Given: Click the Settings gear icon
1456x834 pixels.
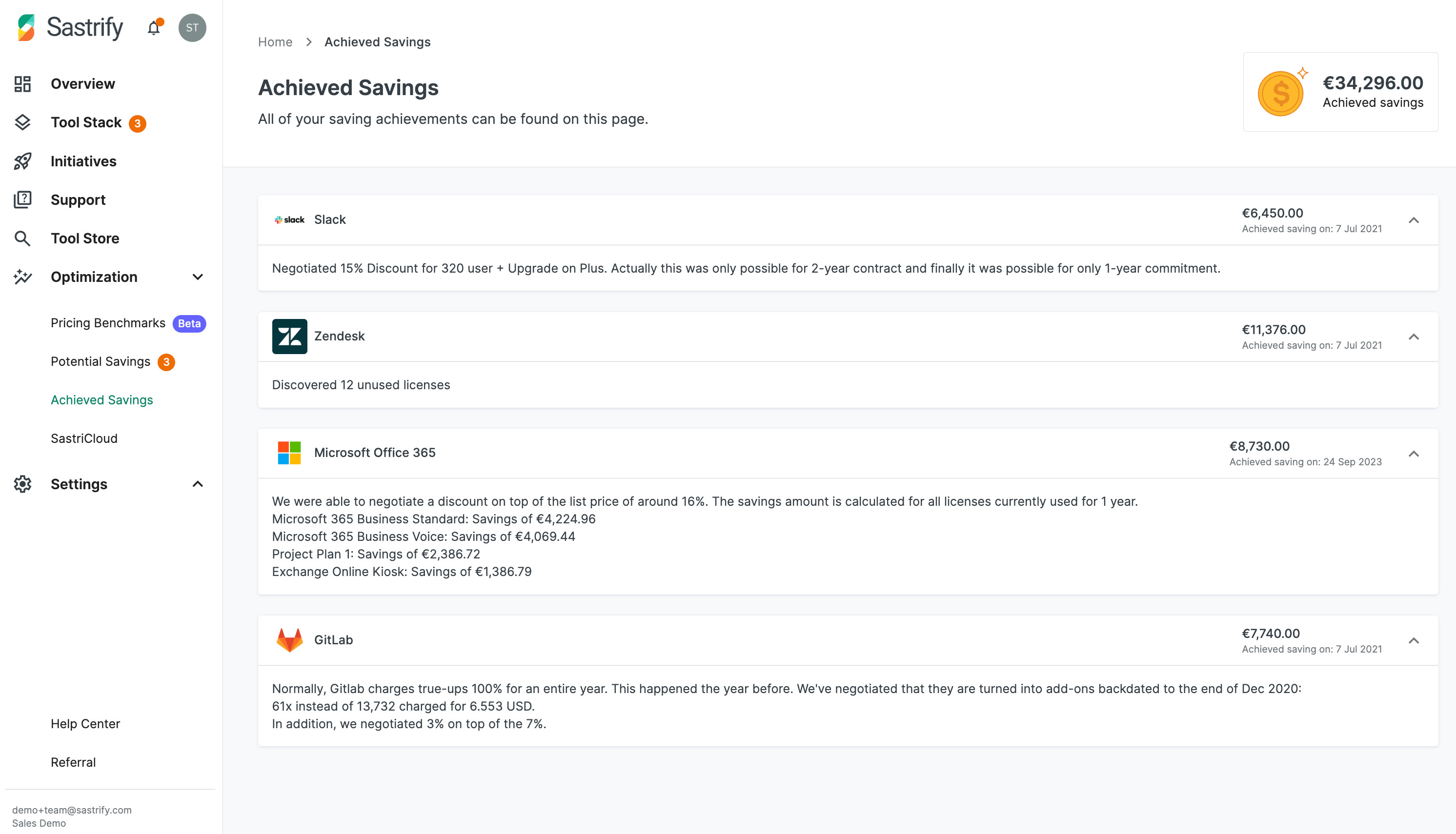Looking at the screenshot, I should [x=23, y=484].
